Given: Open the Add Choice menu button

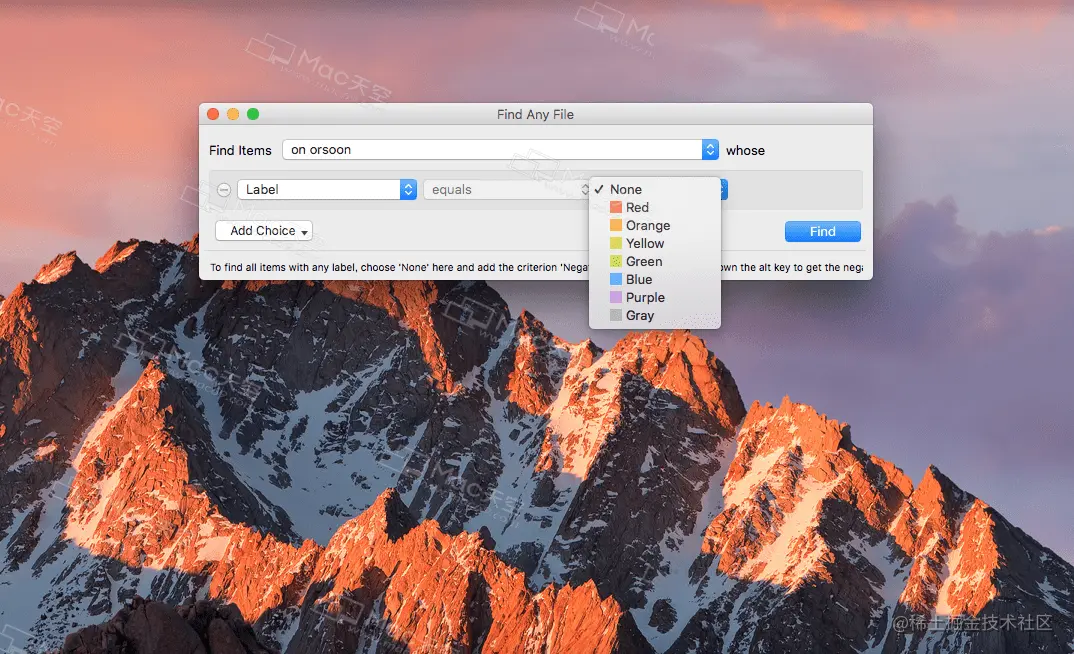Looking at the screenshot, I should pos(264,231).
